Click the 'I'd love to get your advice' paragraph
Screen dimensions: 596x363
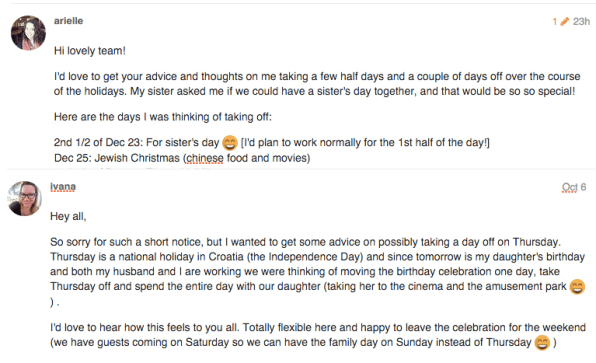click(x=317, y=84)
